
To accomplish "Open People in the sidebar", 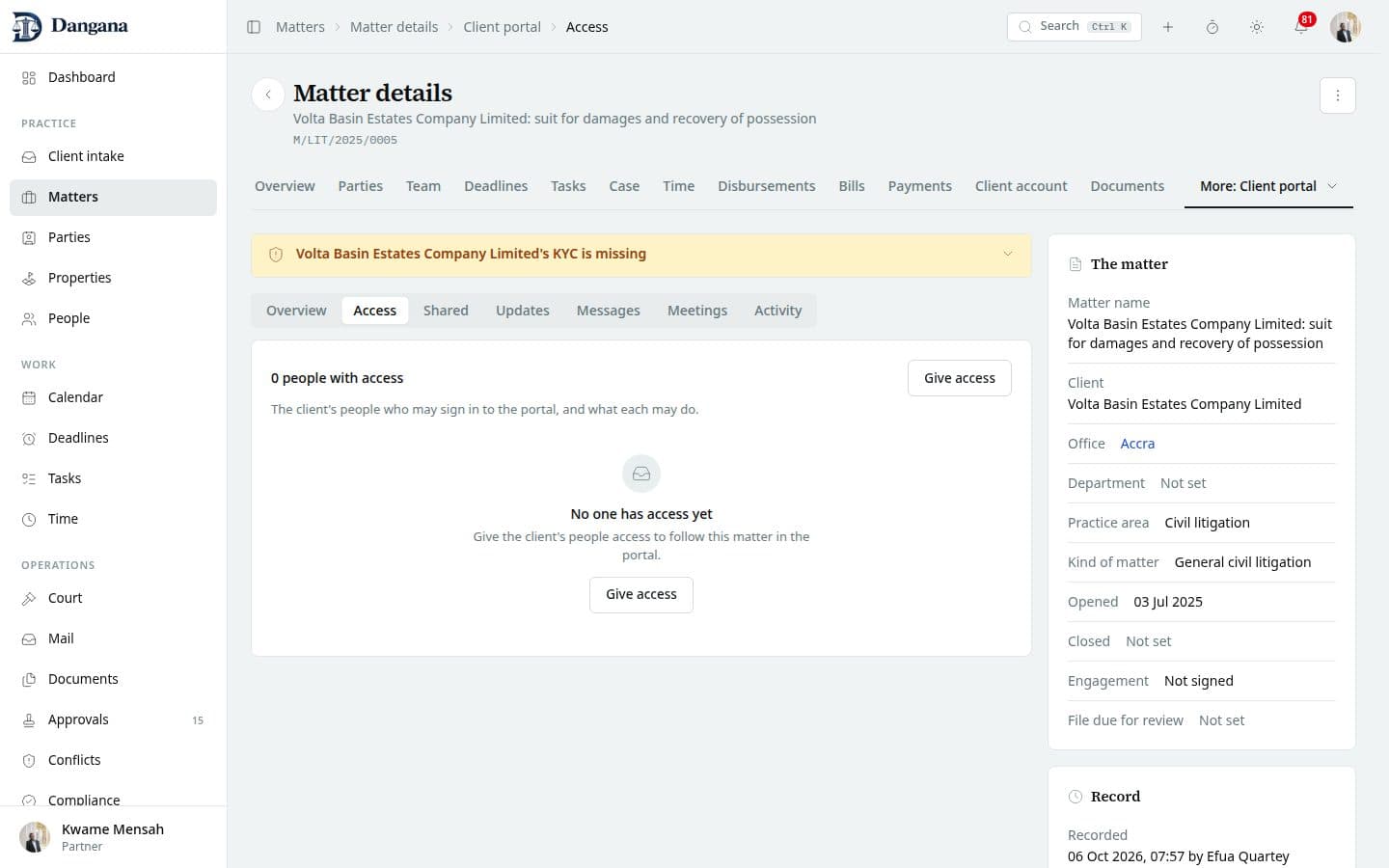I will click(113, 318).
